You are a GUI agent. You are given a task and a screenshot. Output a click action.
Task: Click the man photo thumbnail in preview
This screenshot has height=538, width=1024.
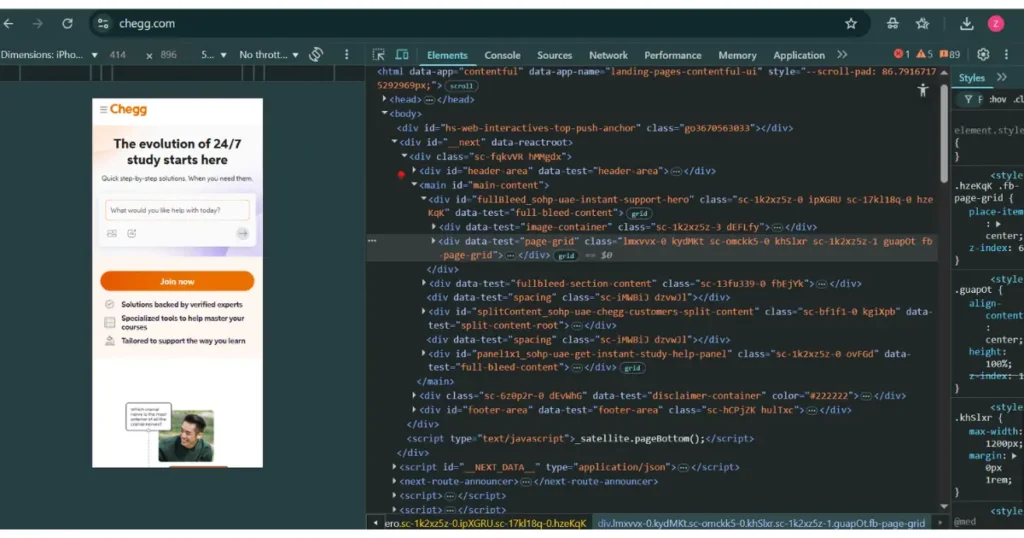pyautogui.click(x=186, y=436)
